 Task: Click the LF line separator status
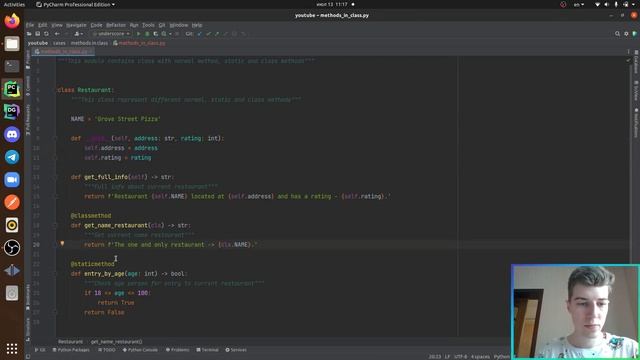coord(447,356)
